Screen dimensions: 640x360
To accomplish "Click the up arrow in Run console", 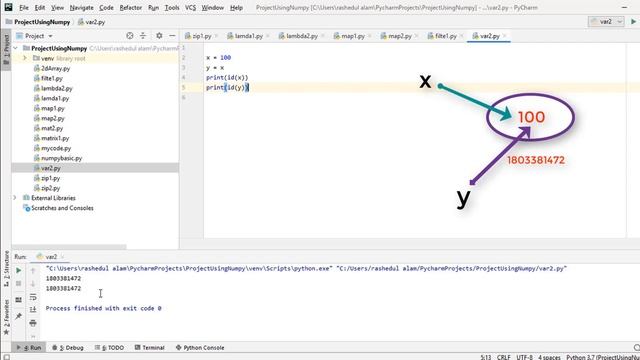I will pyautogui.click(x=33, y=271).
